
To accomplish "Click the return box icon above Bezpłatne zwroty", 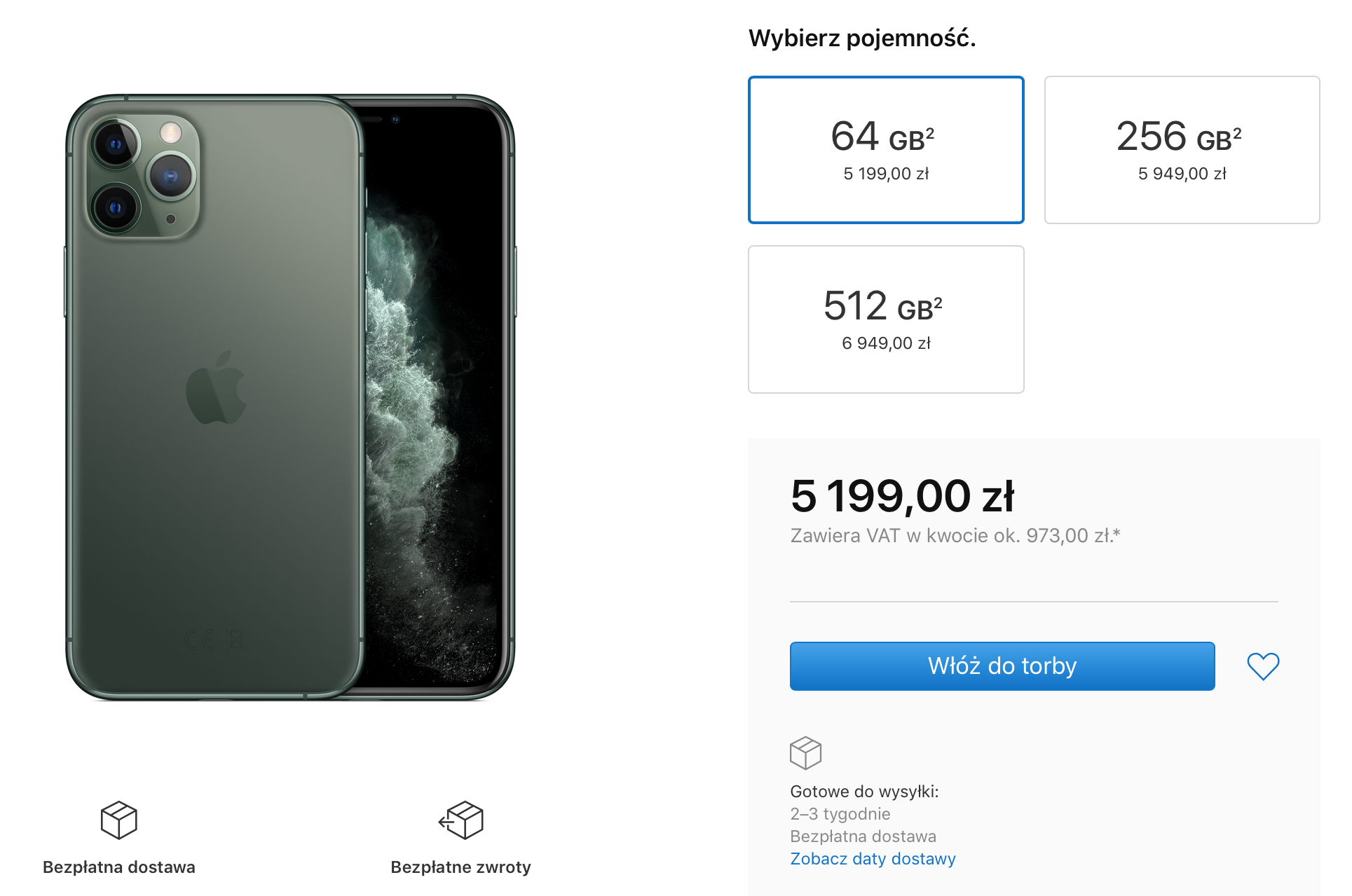I will tap(461, 820).
